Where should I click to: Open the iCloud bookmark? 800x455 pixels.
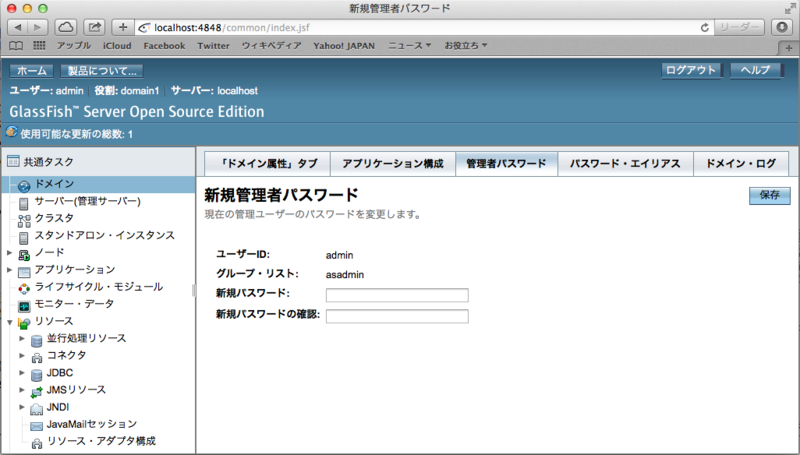point(117,45)
